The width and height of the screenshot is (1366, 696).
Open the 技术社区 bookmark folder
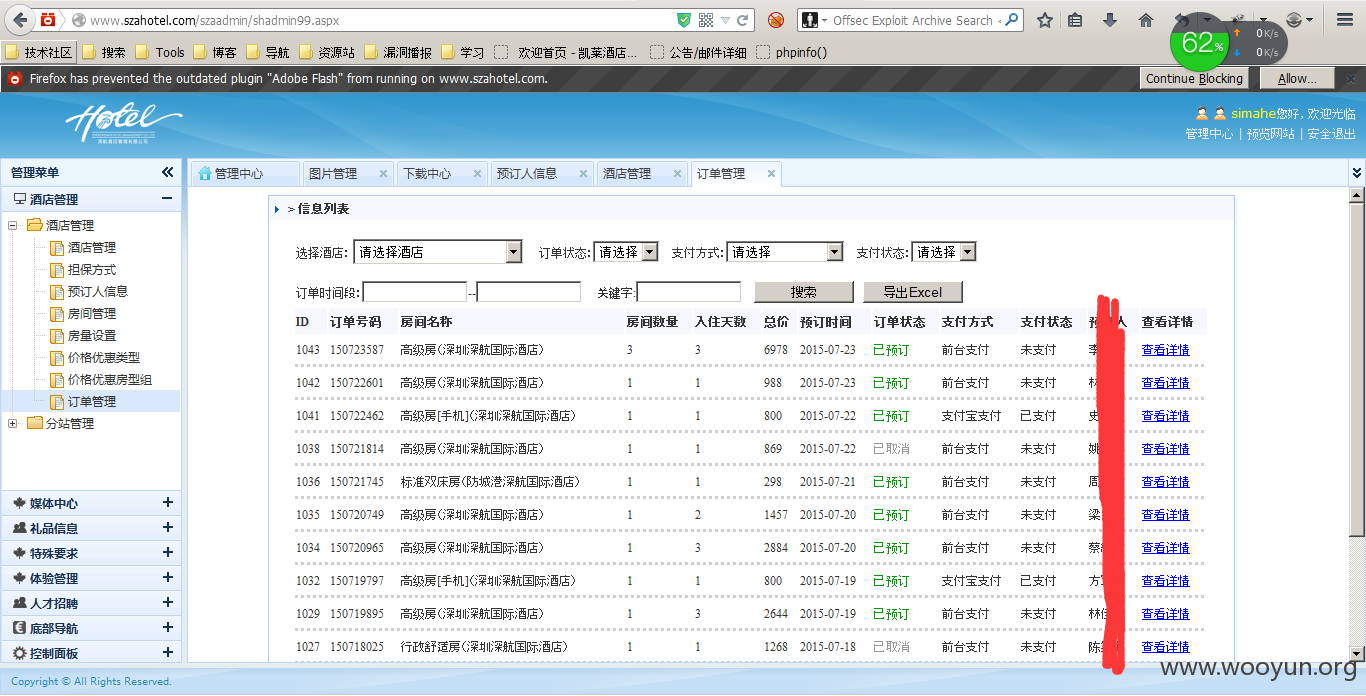[x=39, y=52]
